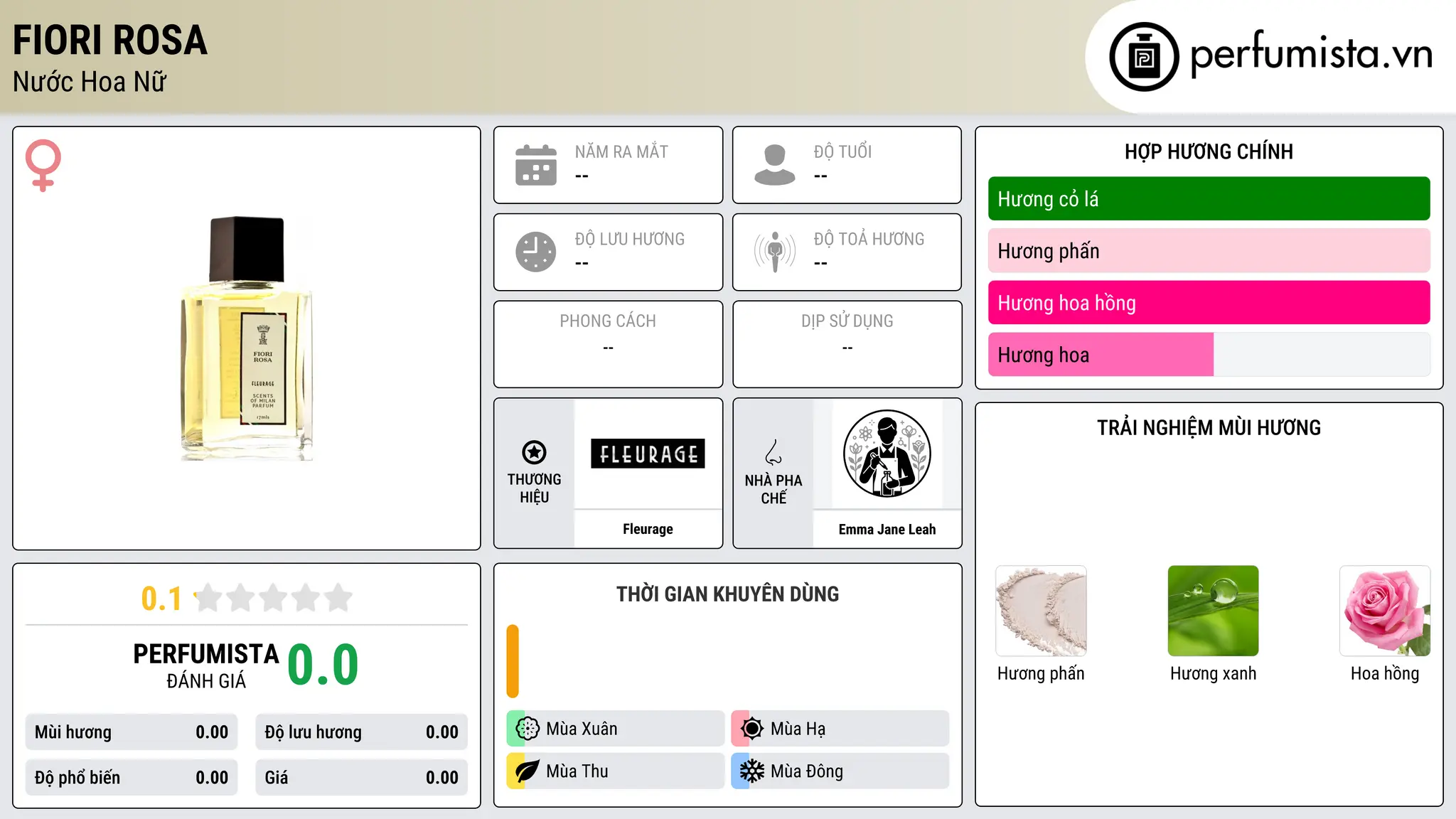Viewport: 1456px width, 819px height.
Task: Click the Trải nghiệm mùi hương heading
Action: (1209, 428)
